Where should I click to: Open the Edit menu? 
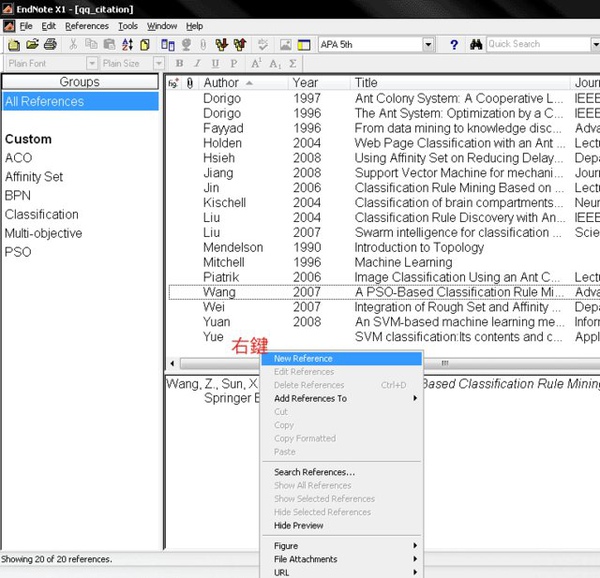[49, 26]
